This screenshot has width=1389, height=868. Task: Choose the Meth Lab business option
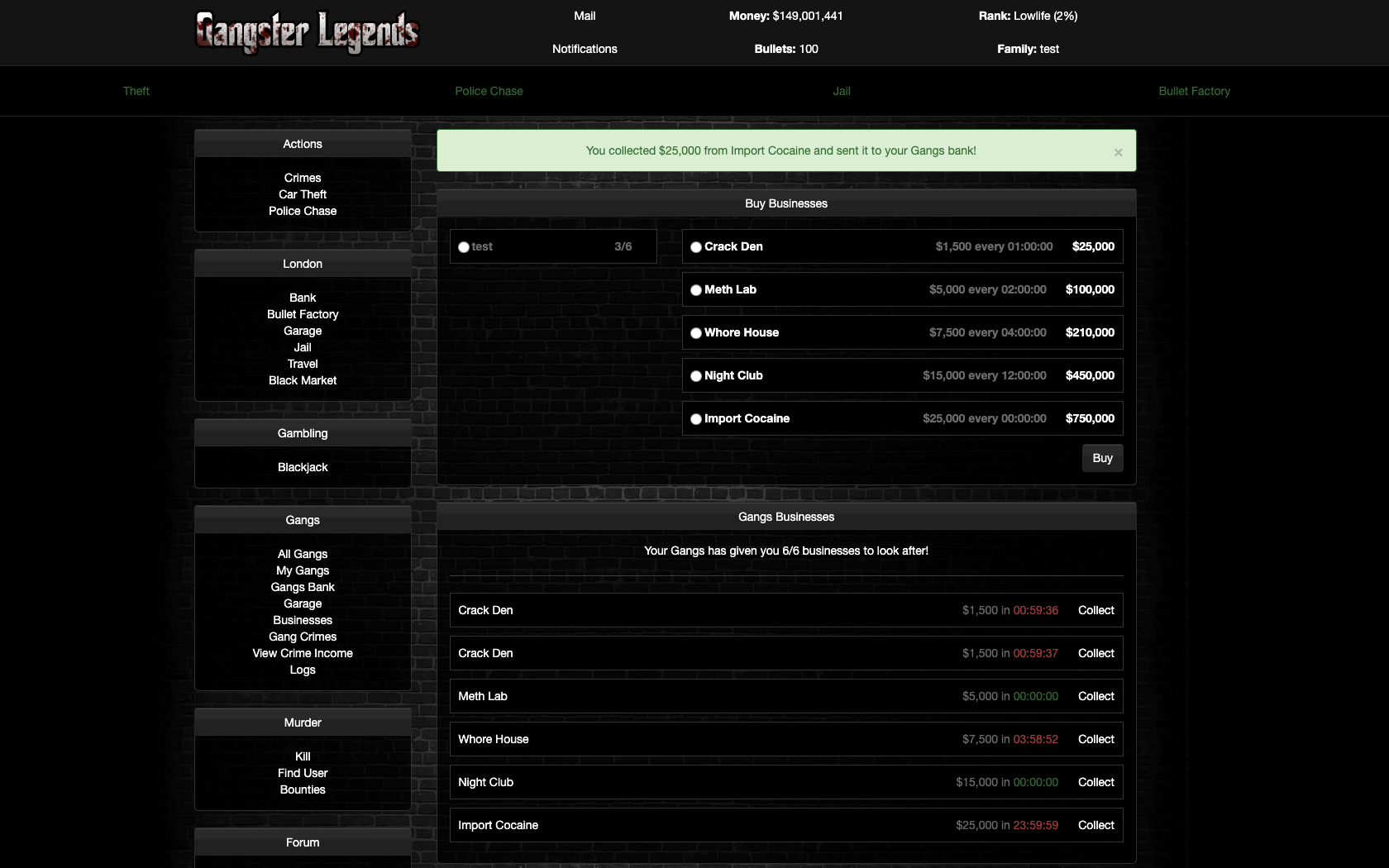click(696, 290)
